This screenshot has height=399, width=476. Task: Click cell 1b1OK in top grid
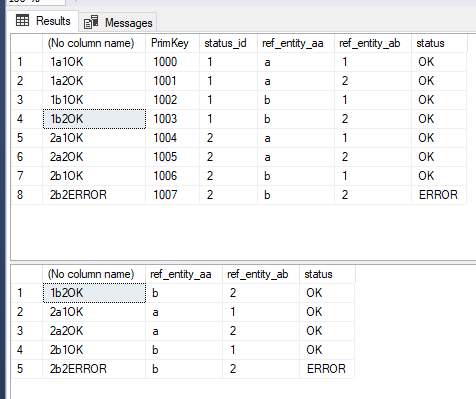94,100
